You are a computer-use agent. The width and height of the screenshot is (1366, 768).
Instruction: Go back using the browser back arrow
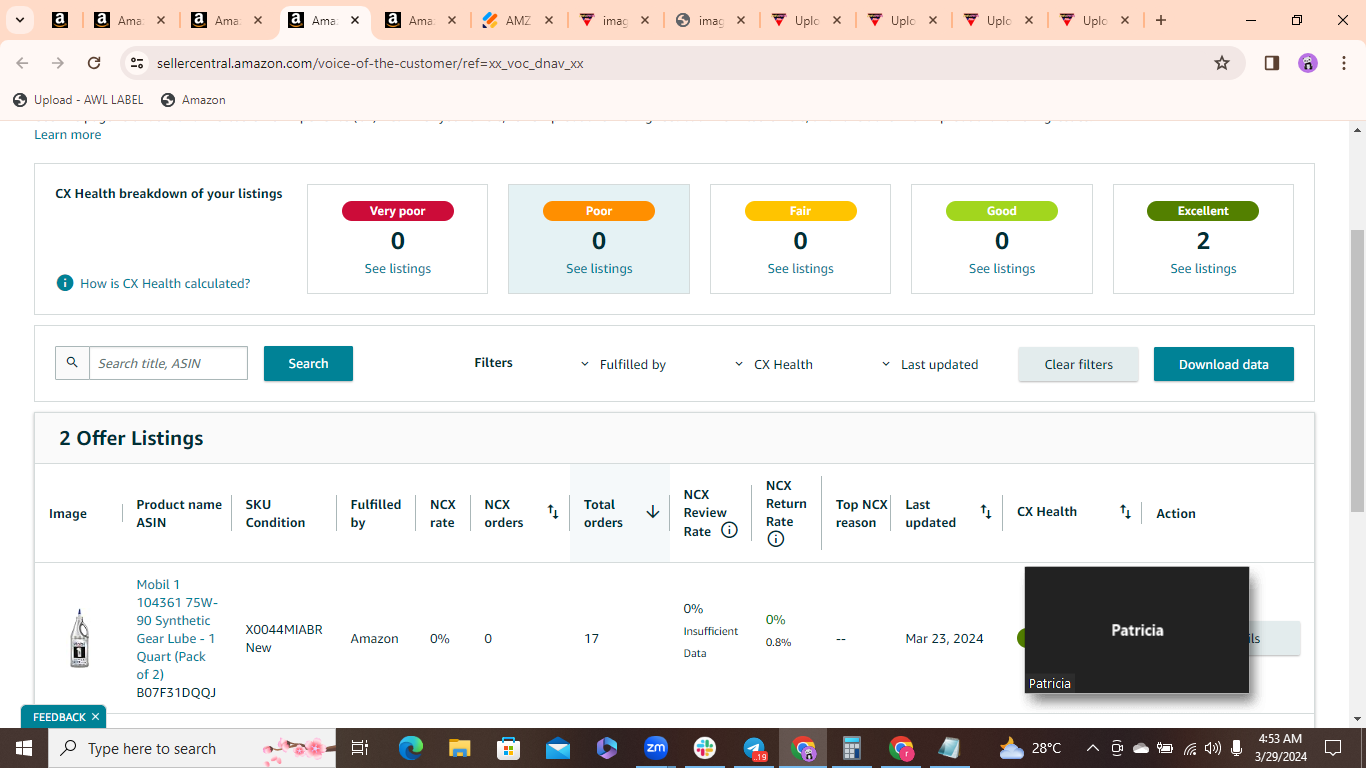(x=22, y=63)
